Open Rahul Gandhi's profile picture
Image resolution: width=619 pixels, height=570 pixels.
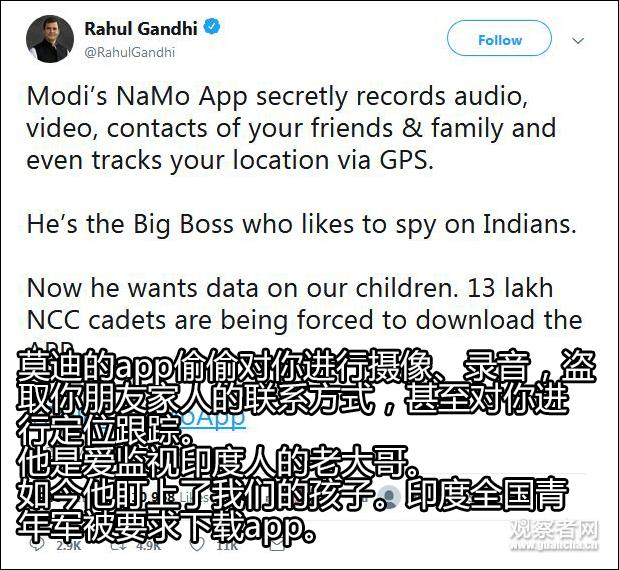(50, 39)
